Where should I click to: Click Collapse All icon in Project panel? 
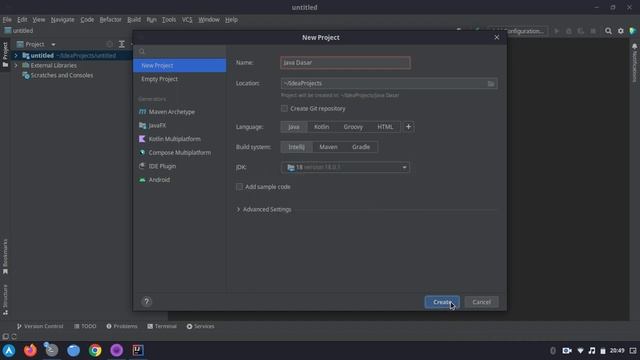point(122,44)
